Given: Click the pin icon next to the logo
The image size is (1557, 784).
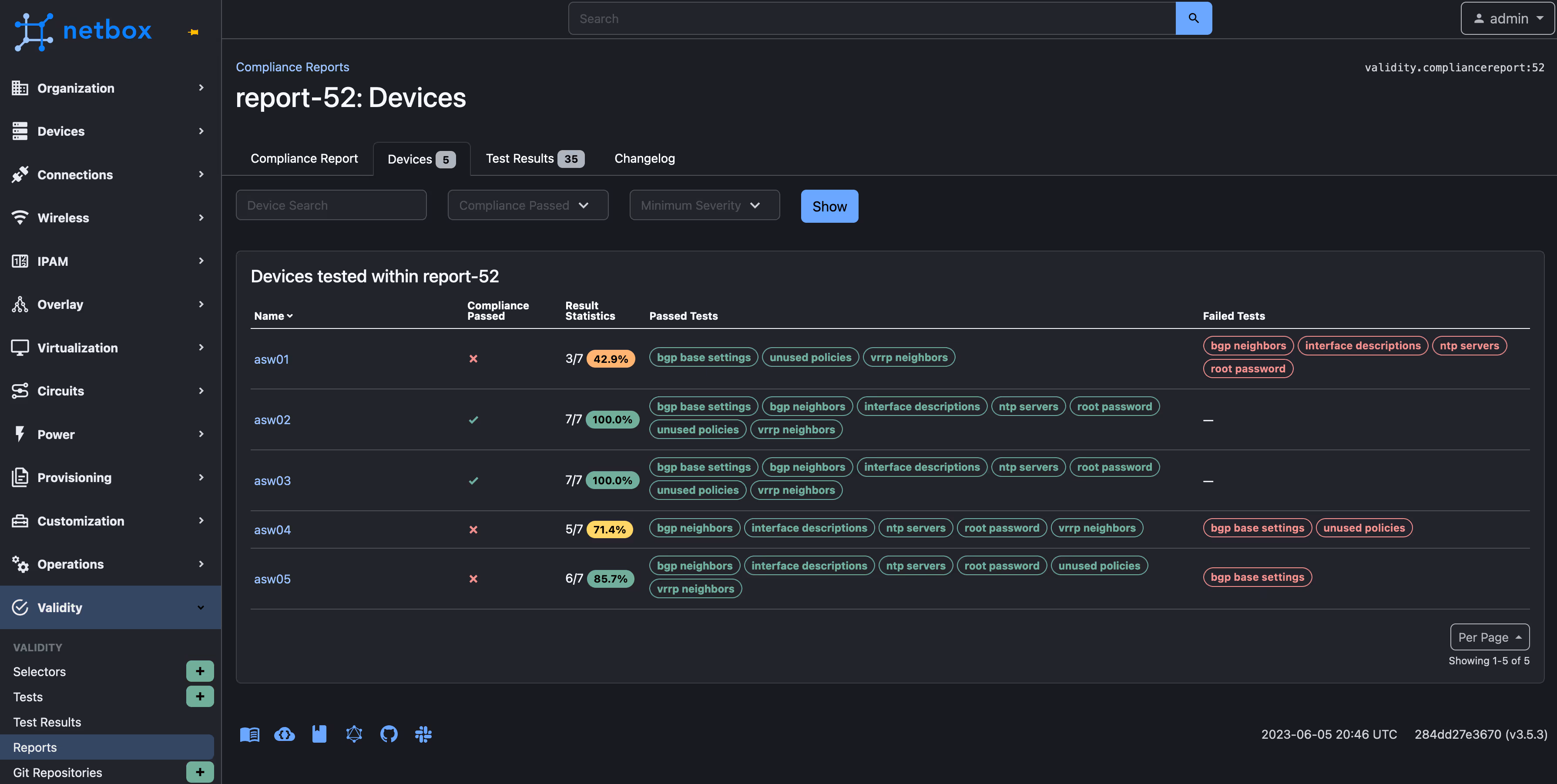Looking at the screenshot, I should click(193, 32).
